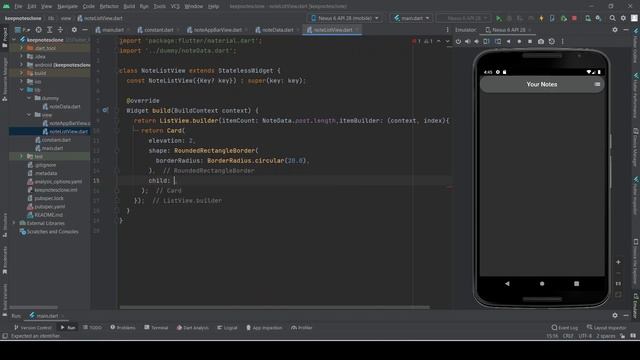Screen dimensions: 640x360
Task: Open Layout Inspector tool window
Action: point(606,327)
